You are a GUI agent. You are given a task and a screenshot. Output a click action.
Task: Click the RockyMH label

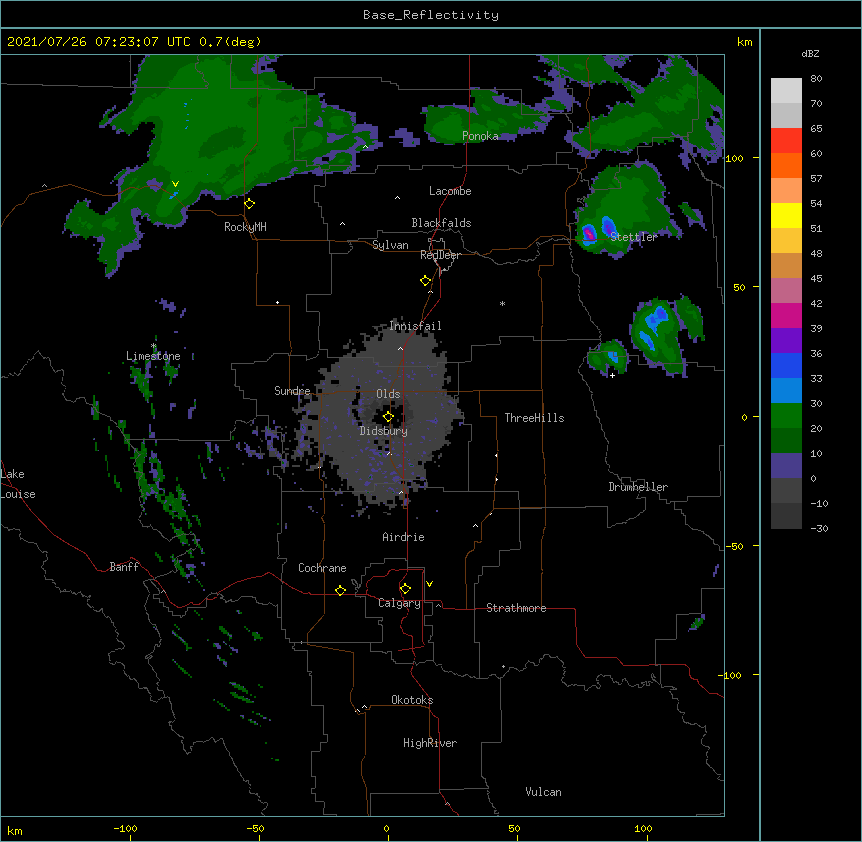point(245,227)
